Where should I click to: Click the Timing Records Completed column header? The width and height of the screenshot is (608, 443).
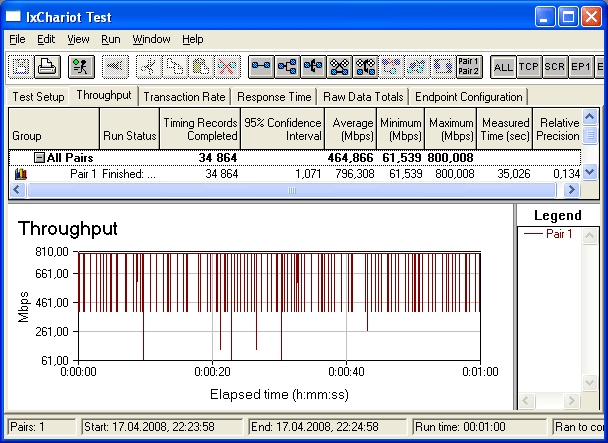(200, 129)
